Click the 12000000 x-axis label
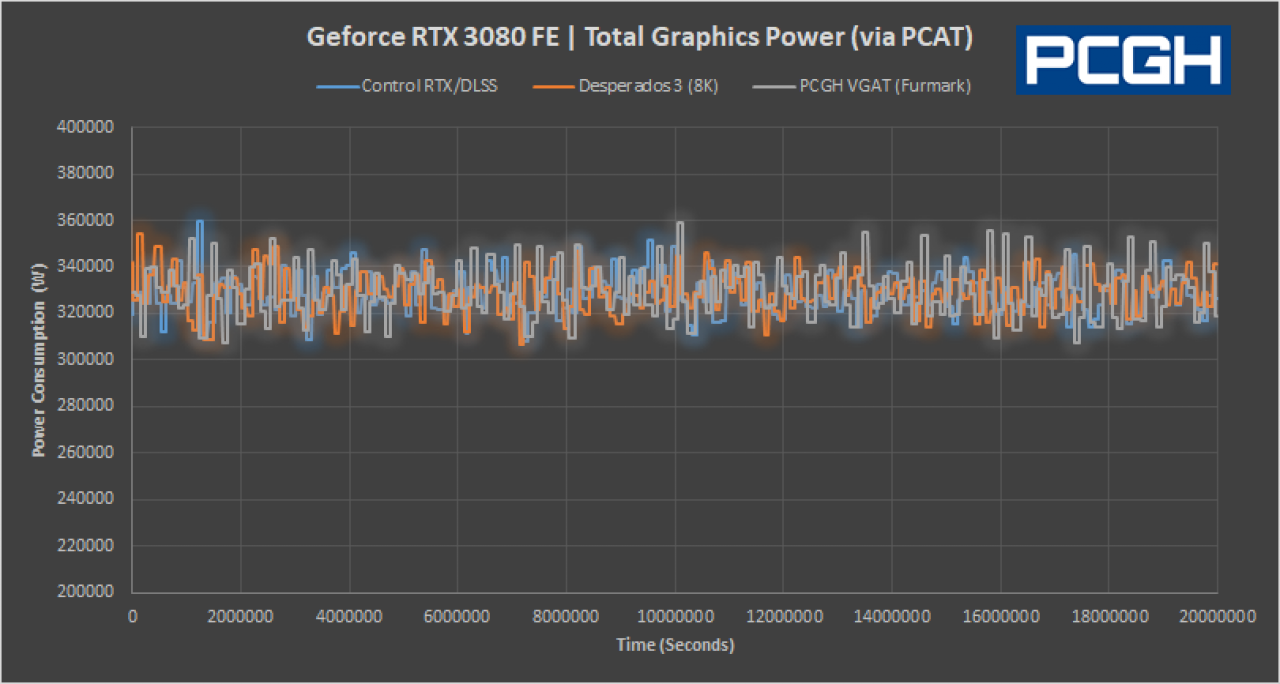The height and width of the screenshot is (684, 1280). coord(783,619)
